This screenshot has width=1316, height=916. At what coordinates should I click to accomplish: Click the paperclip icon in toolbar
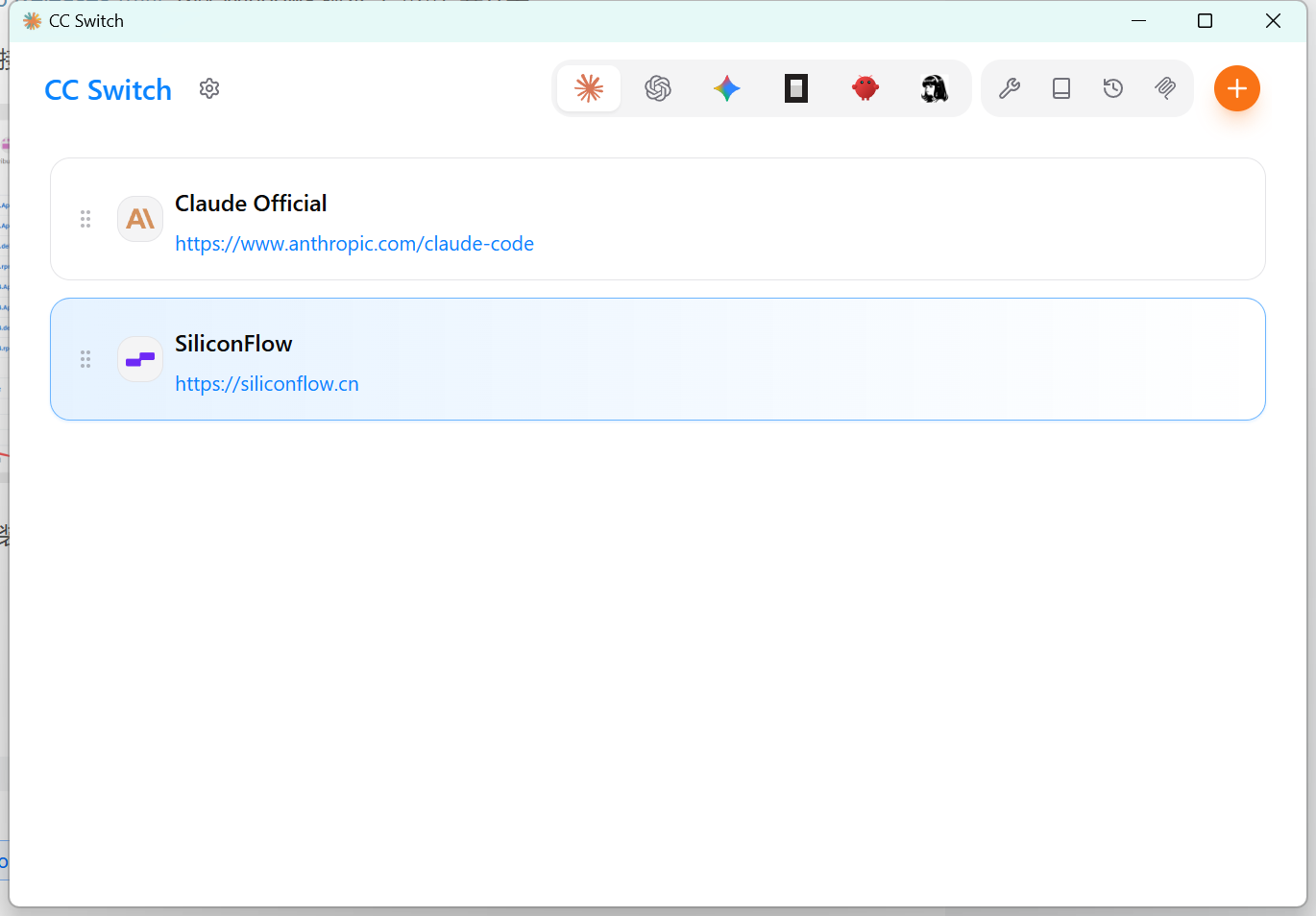click(x=1165, y=88)
